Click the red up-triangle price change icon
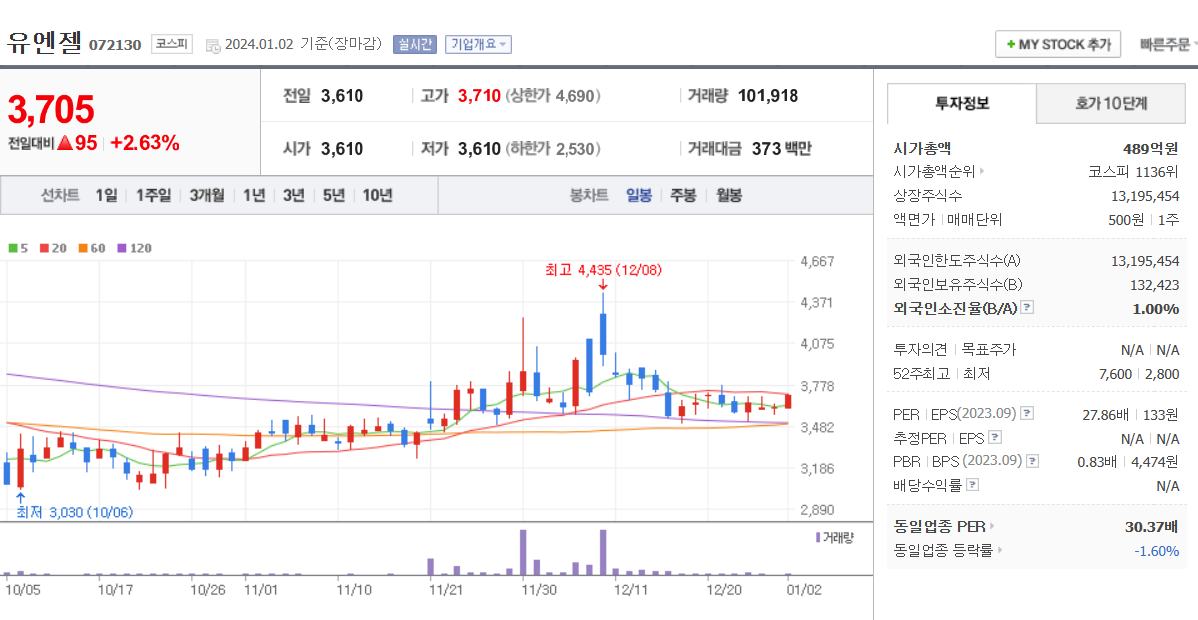1198x620 pixels. [x=64, y=143]
